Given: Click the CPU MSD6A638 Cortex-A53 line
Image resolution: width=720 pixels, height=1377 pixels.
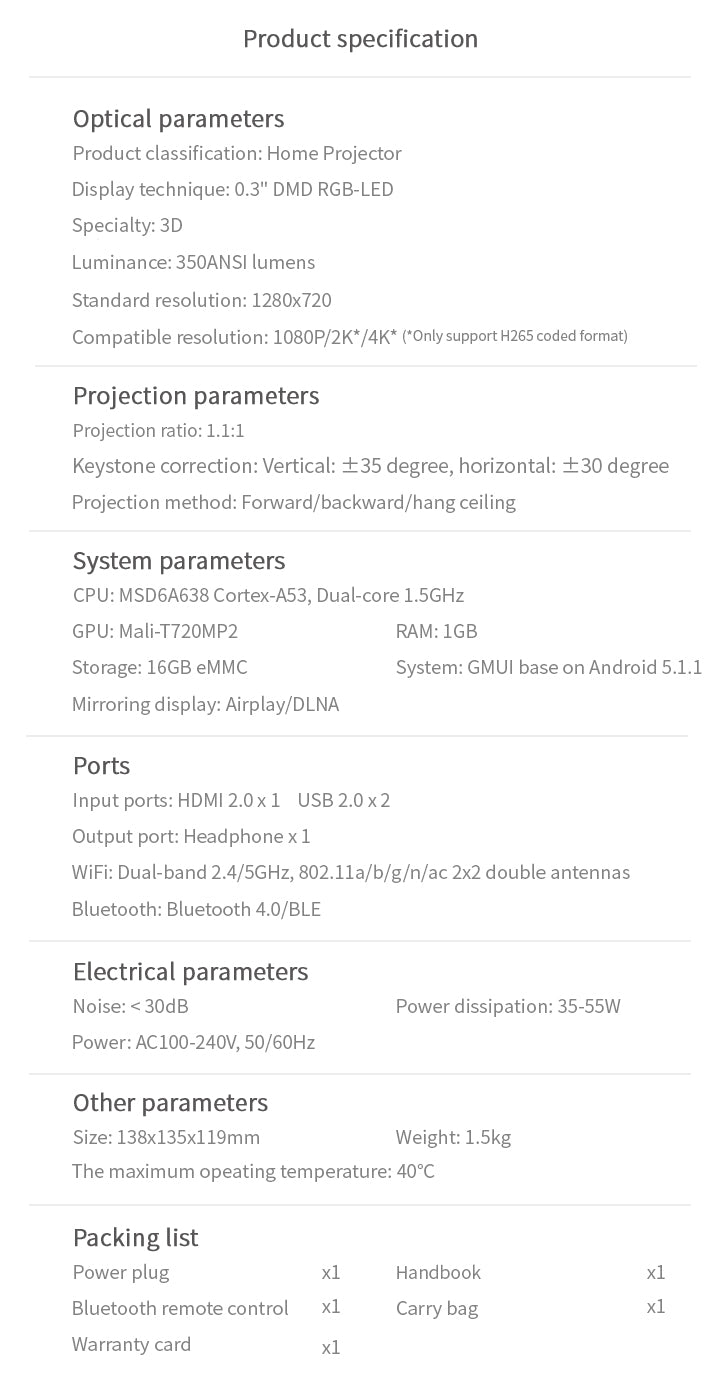Looking at the screenshot, I should click(268, 595).
